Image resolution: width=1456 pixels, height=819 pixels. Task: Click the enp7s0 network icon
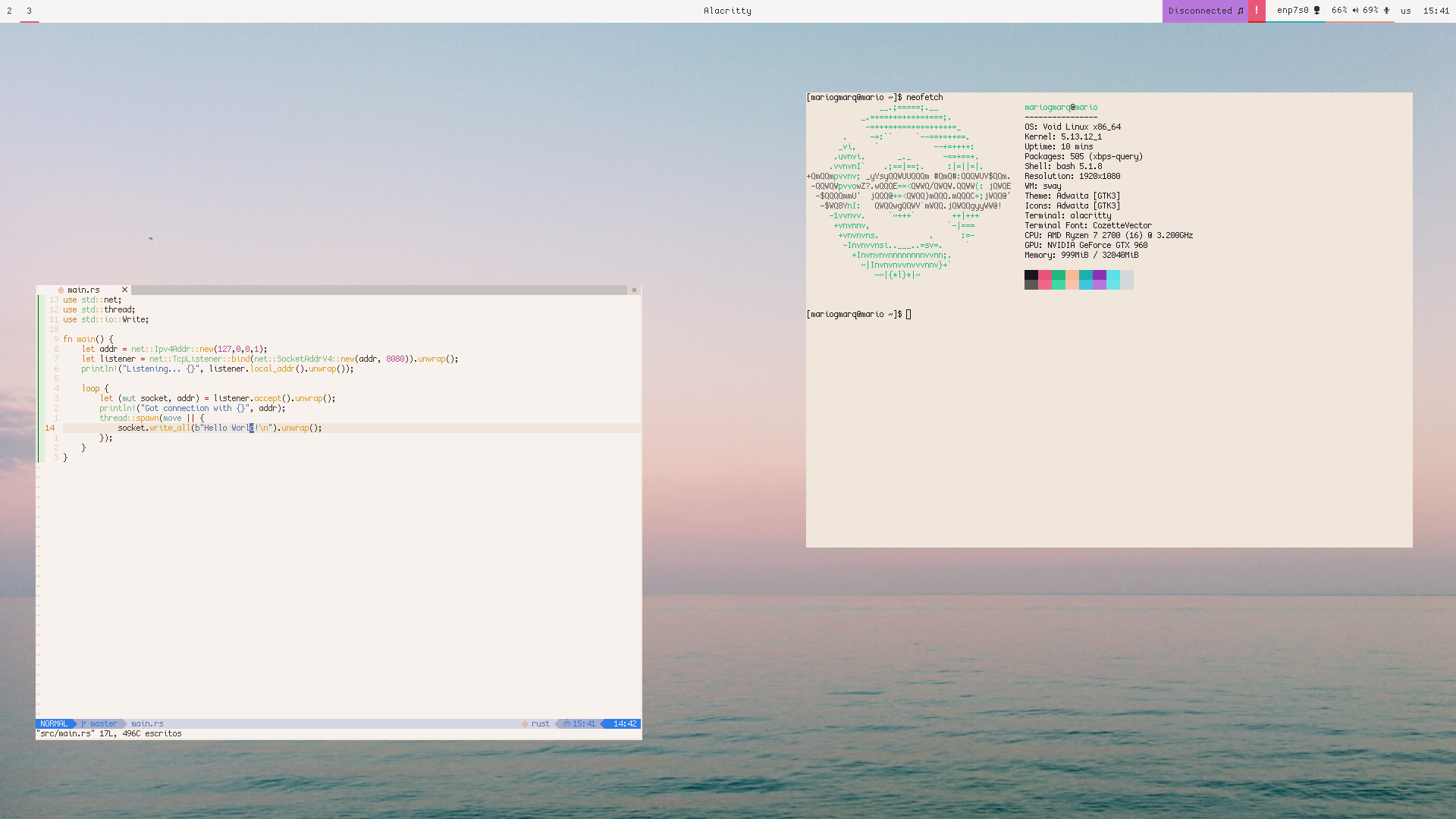[1317, 11]
